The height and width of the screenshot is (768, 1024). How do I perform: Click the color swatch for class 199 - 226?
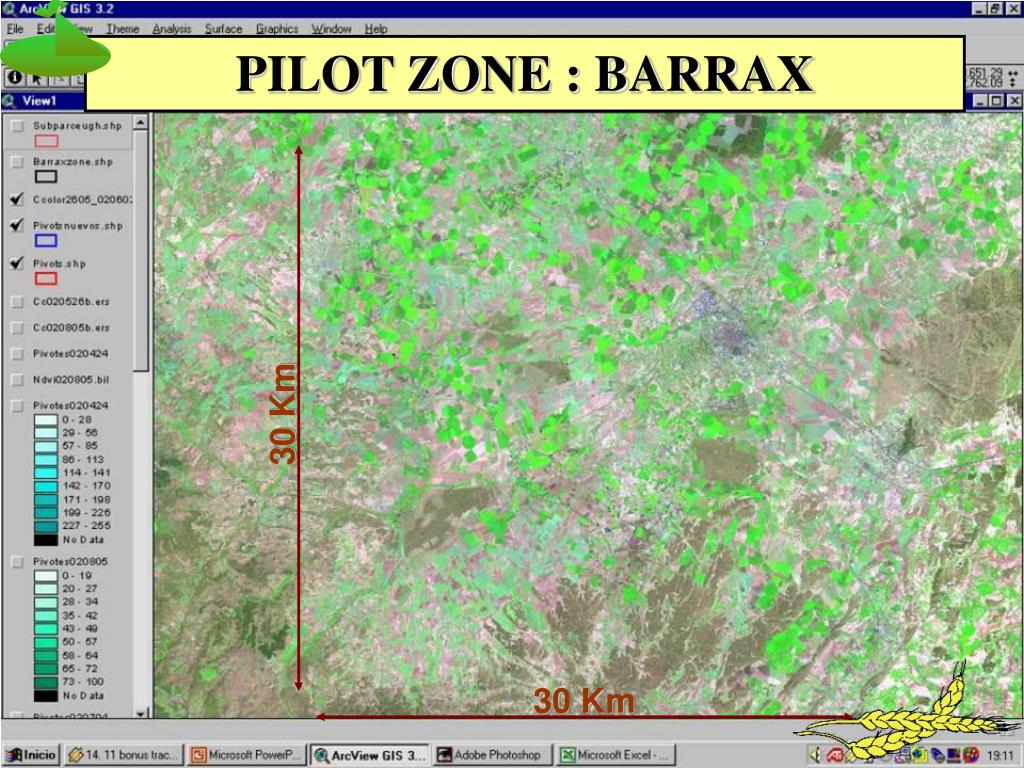coord(46,513)
